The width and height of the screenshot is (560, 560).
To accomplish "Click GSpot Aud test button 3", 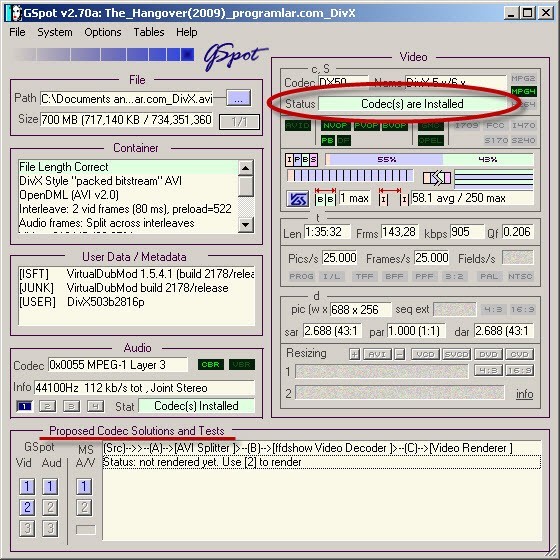I will point(50,528).
